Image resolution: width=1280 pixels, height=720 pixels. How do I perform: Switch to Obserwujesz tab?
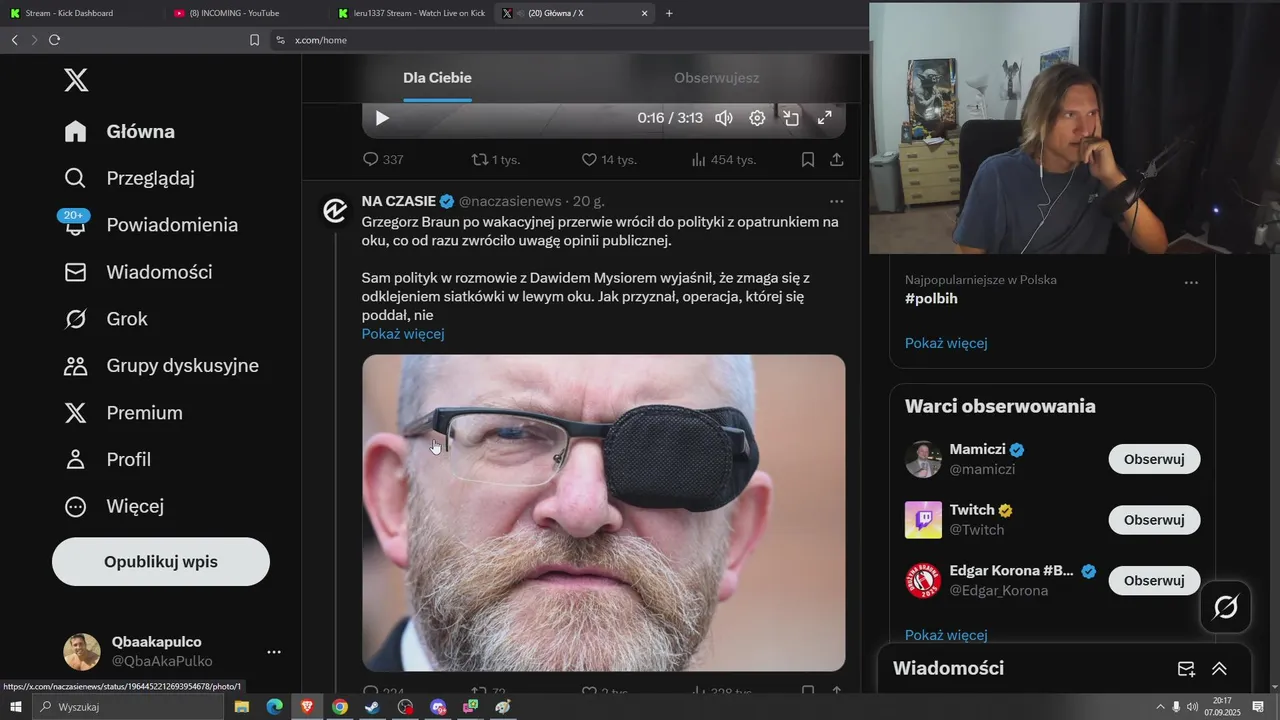(716, 78)
